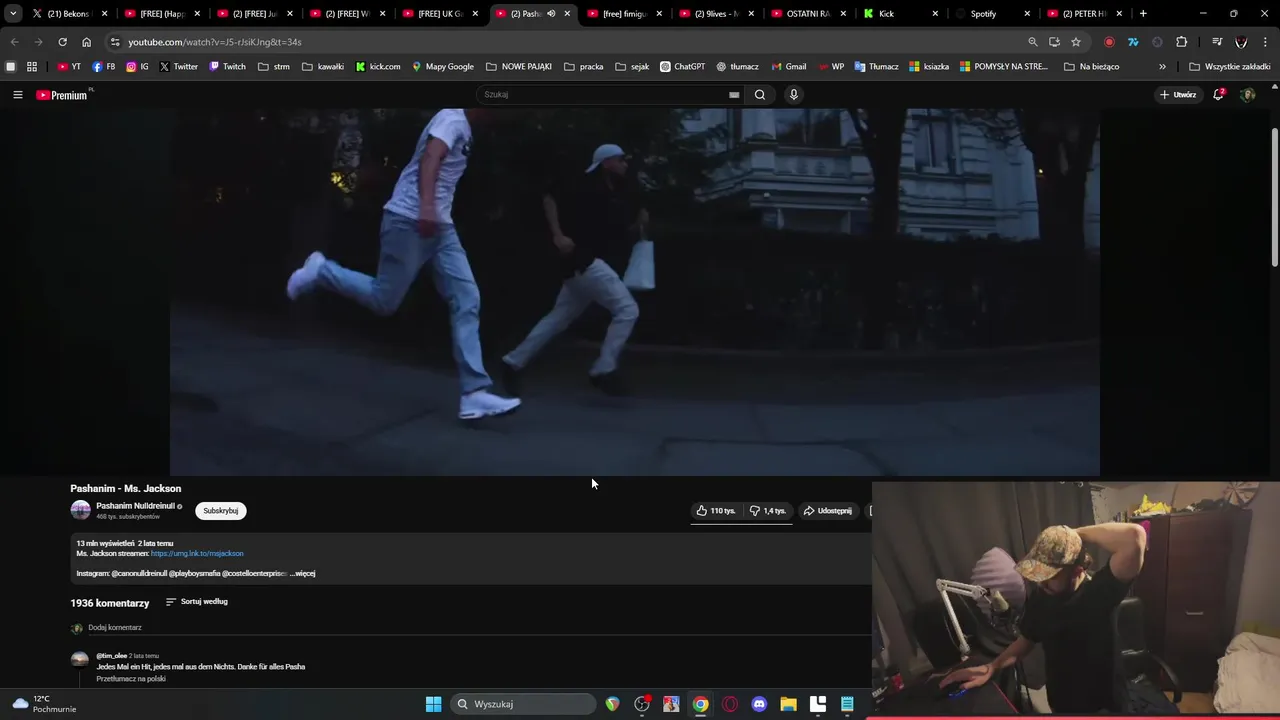Viewport: 1280px width, 720px height.
Task: Click the video player to pause
Action: (x=634, y=292)
